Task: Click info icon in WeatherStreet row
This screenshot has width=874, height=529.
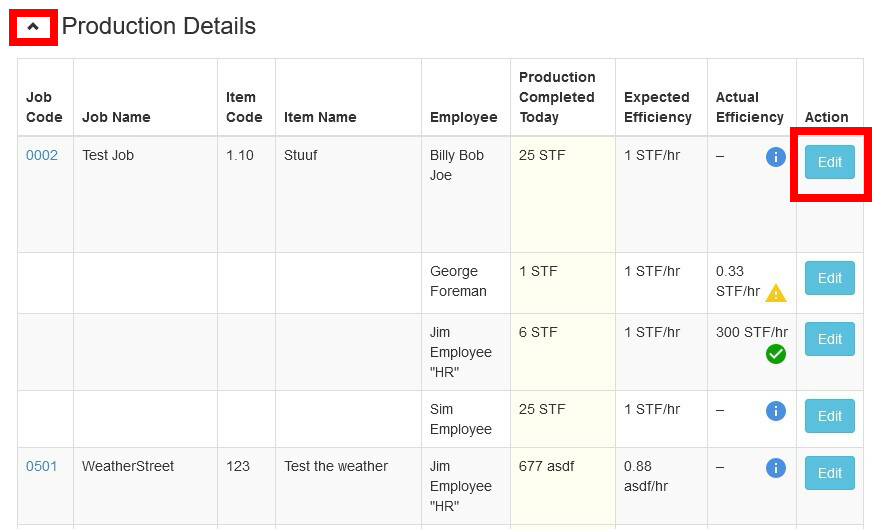Action: (775, 468)
